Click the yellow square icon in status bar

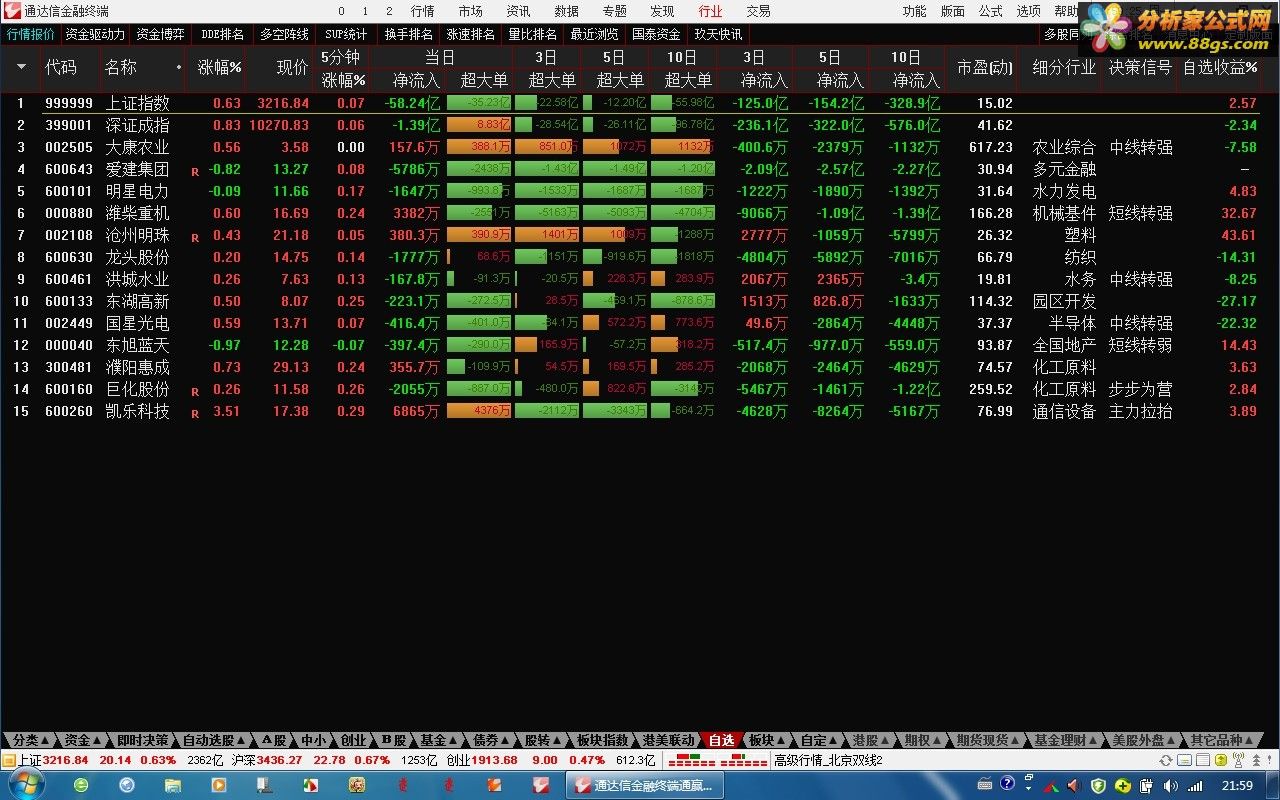coord(1220,761)
